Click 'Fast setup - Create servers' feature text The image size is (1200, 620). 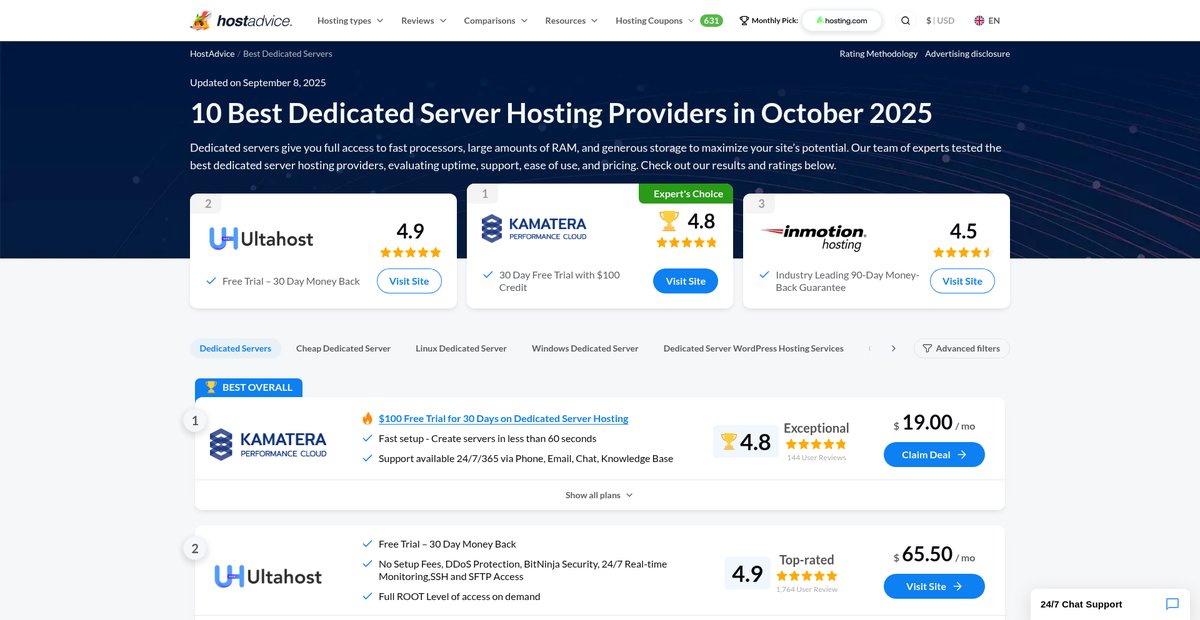487,438
